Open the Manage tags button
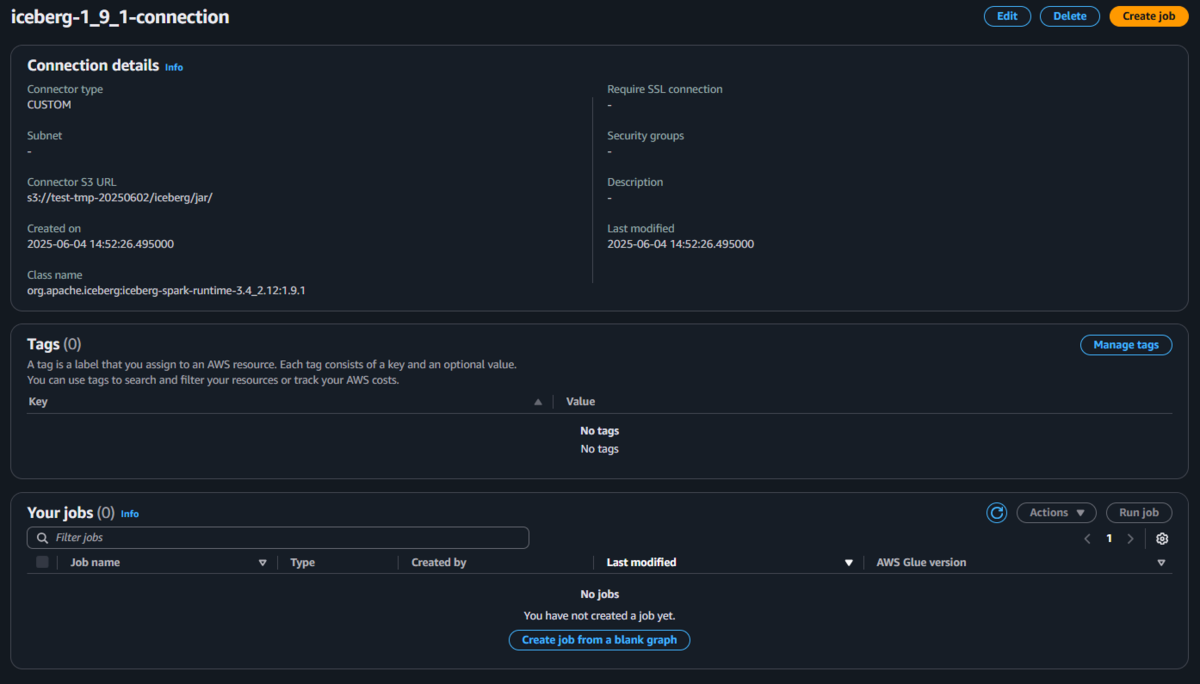Screen dimensions: 1200x684 click(1126, 345)
